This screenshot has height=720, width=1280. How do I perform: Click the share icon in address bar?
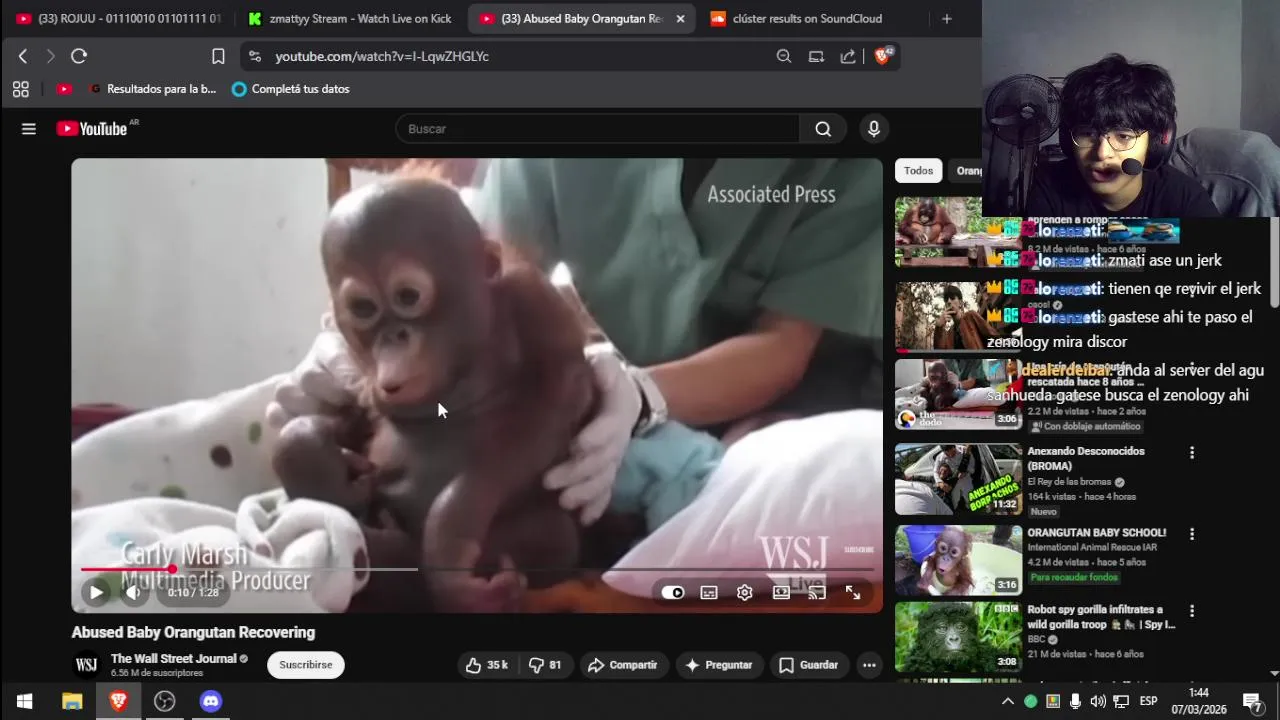pyautogui.click(x=848, y=56)
